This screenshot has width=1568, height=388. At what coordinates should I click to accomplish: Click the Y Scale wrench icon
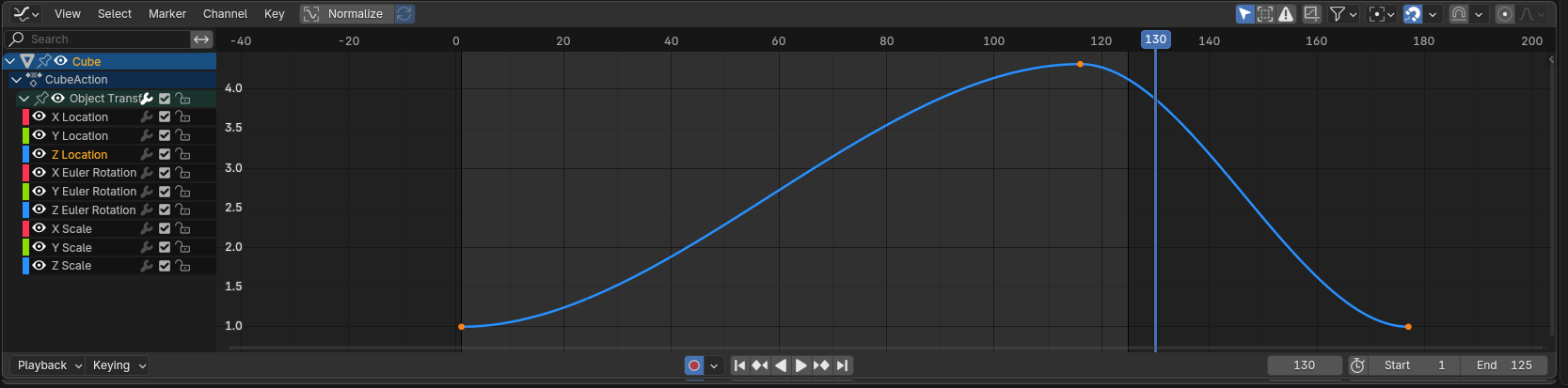coord(147,247)
